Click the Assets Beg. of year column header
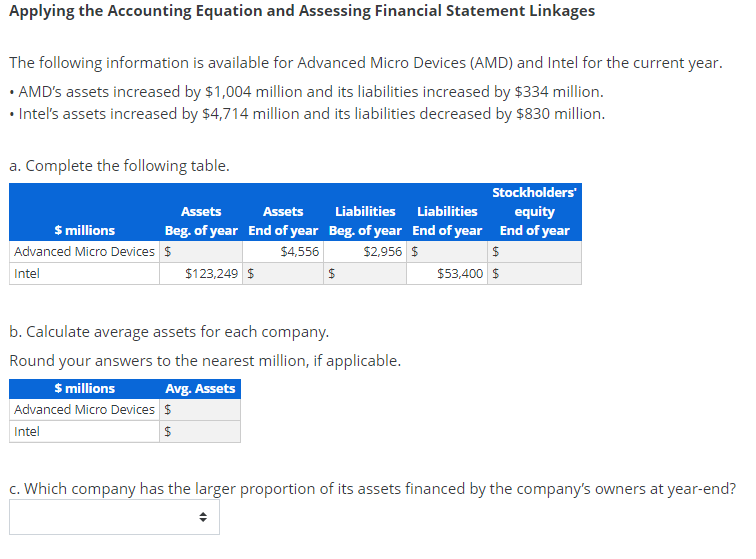This screenshot has height=559, width=756. pos(201,221)
